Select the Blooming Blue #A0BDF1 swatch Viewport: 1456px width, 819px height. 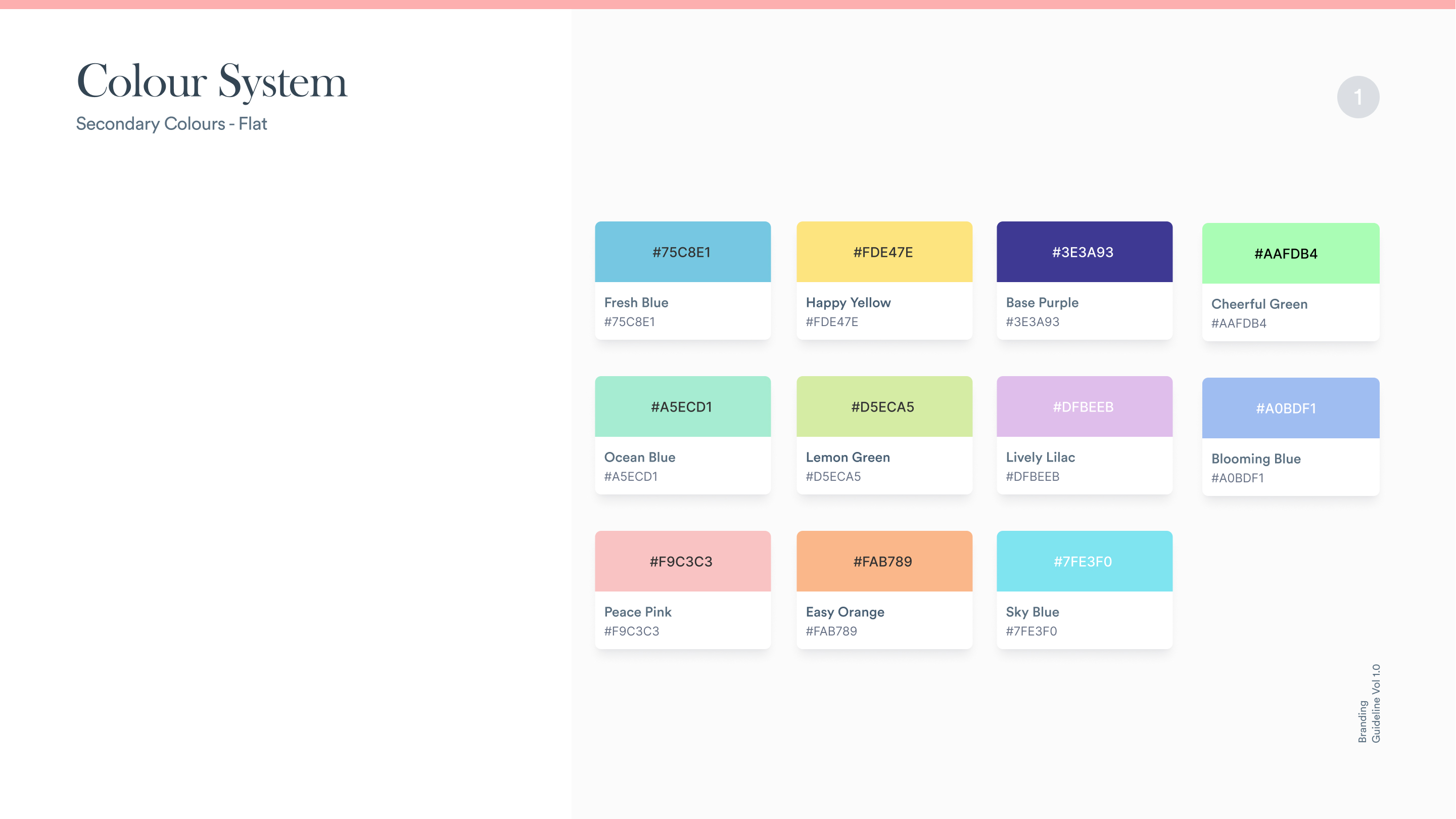tap(1291, 408)
